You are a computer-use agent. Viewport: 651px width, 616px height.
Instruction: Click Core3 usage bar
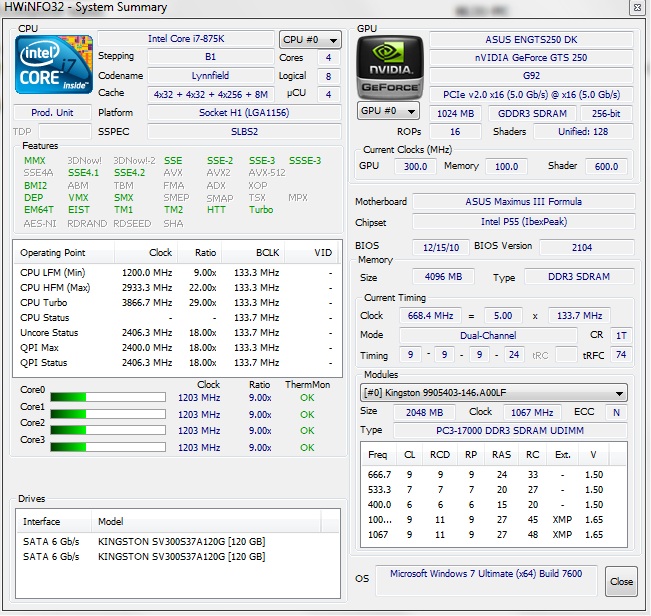coord(108,447)
